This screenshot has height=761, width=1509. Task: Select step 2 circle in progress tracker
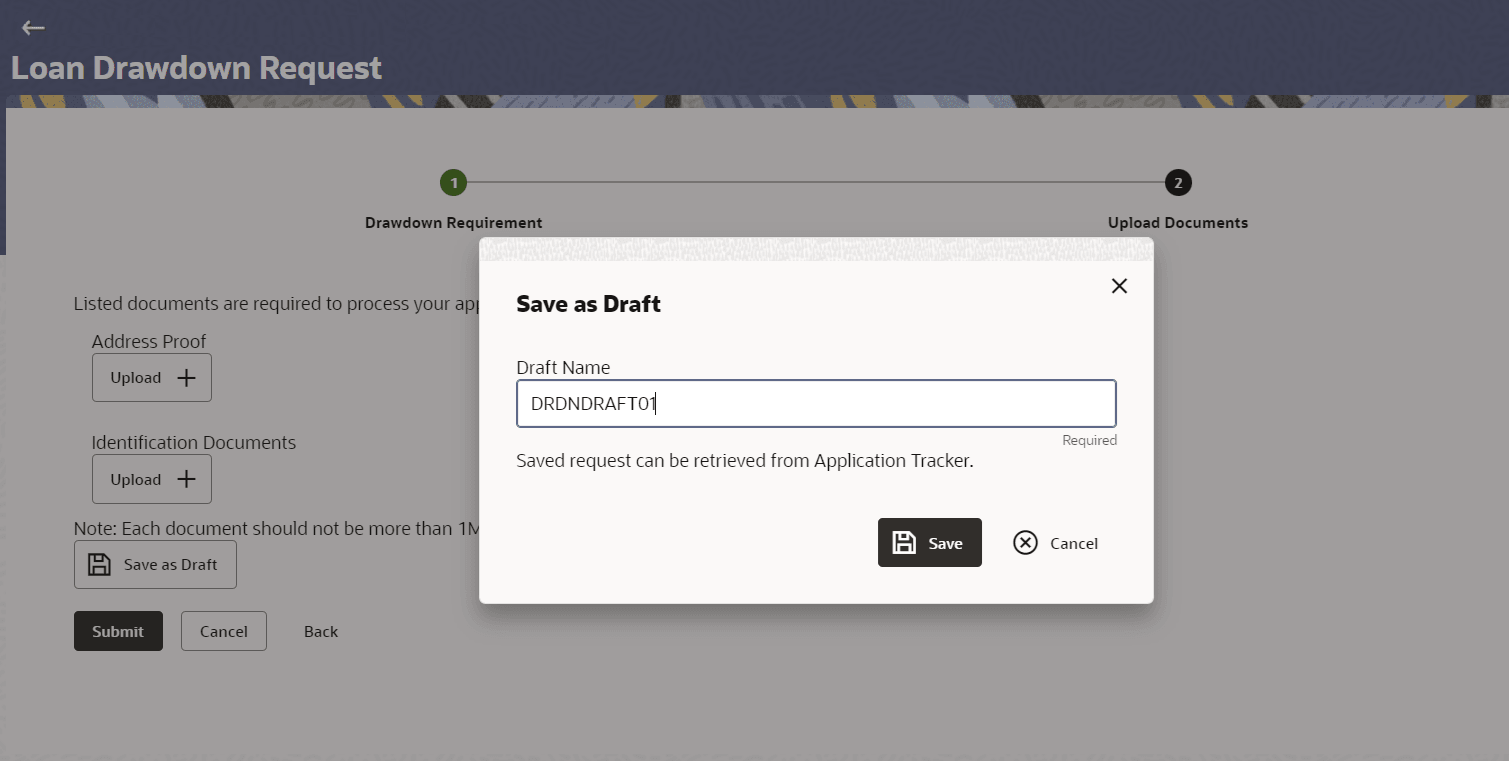1178,183
